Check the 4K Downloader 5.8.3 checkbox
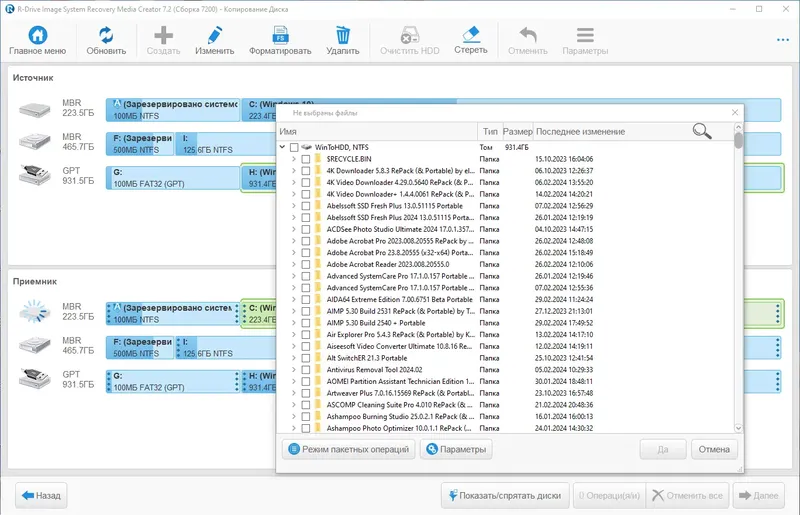The image size is (800, 515). coord(306,170)
